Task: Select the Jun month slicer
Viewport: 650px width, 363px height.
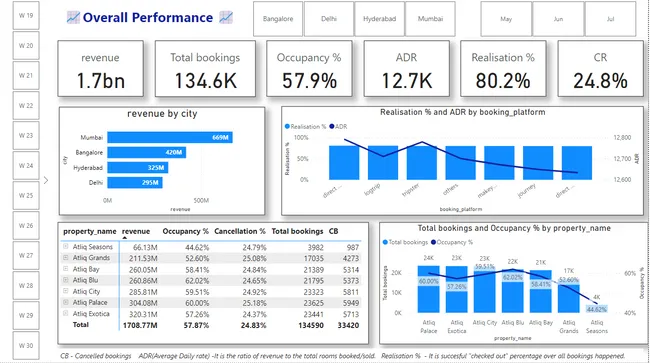Action: click(558, 19)
